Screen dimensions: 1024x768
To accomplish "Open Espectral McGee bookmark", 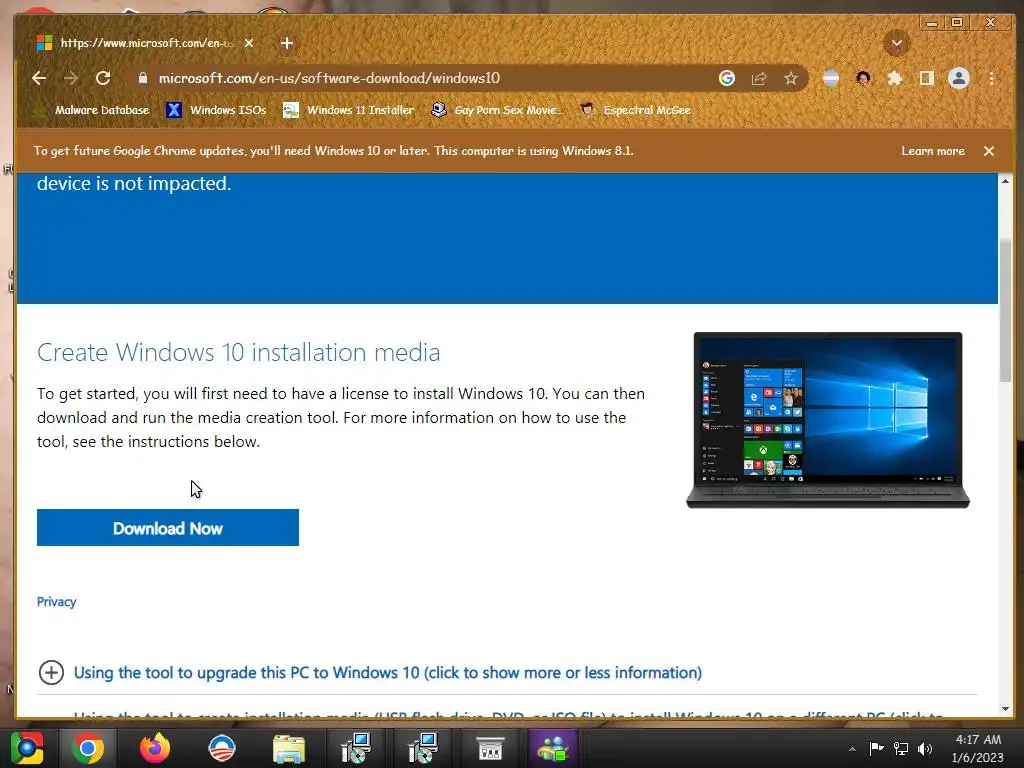I will pos(636,110).
